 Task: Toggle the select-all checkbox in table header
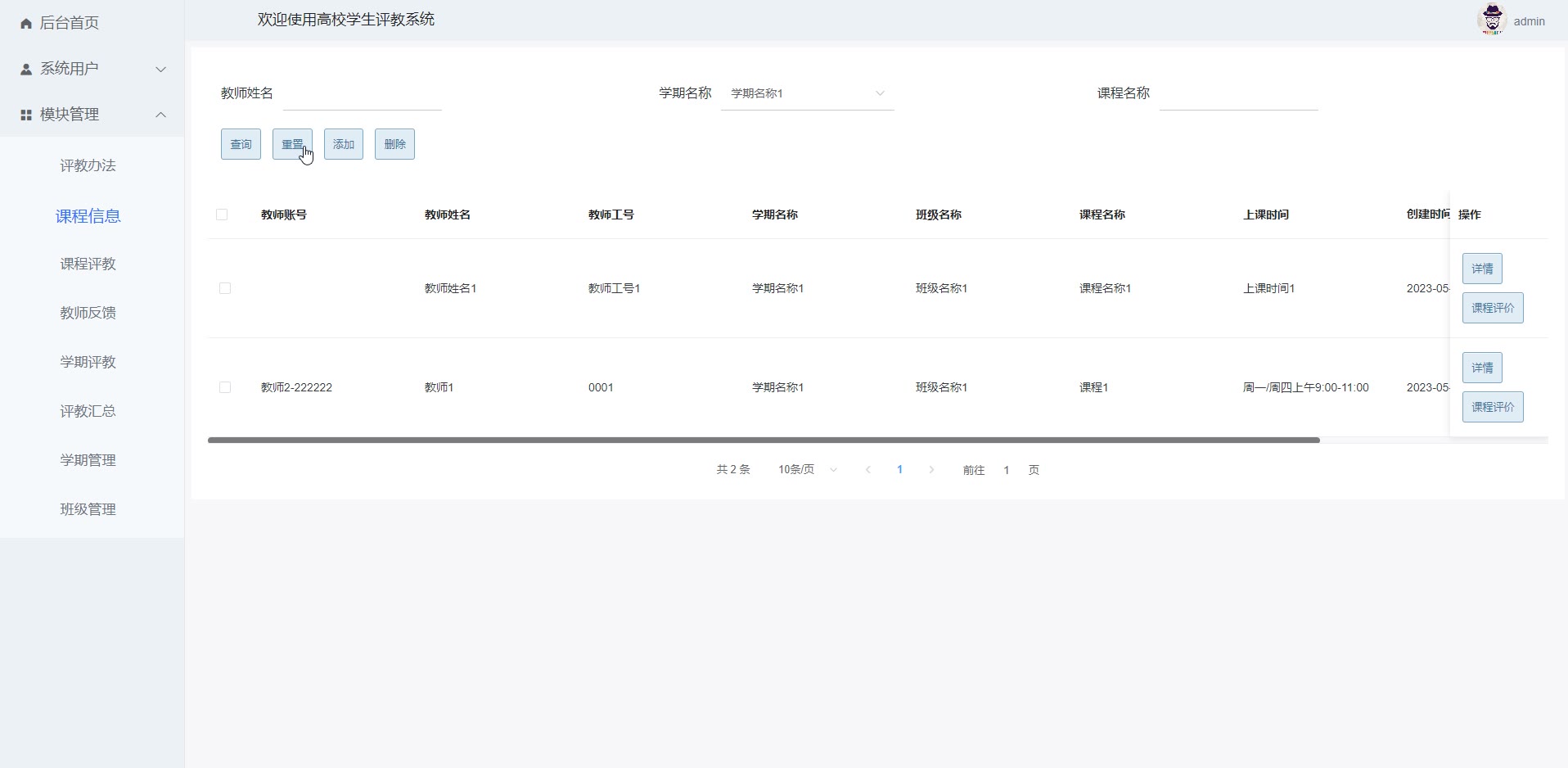point(222,215)
